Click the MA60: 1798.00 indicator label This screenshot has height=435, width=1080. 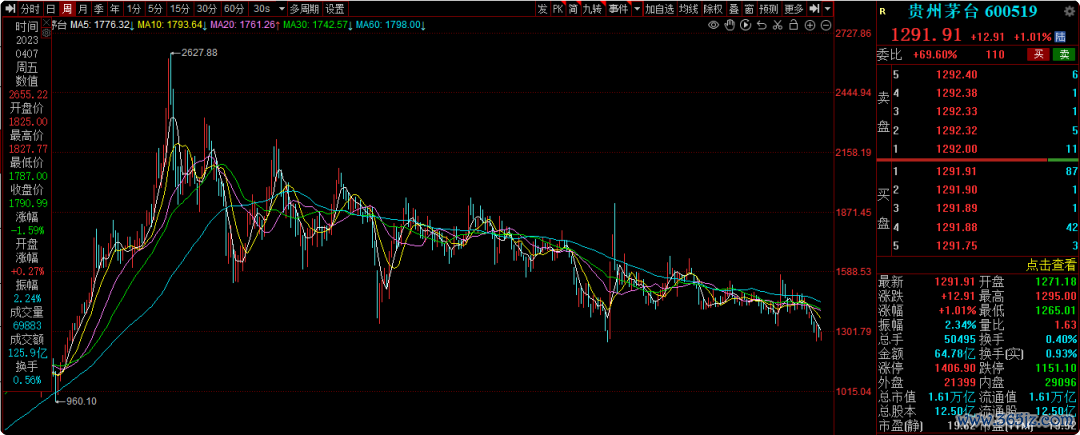tap(388, 25)
